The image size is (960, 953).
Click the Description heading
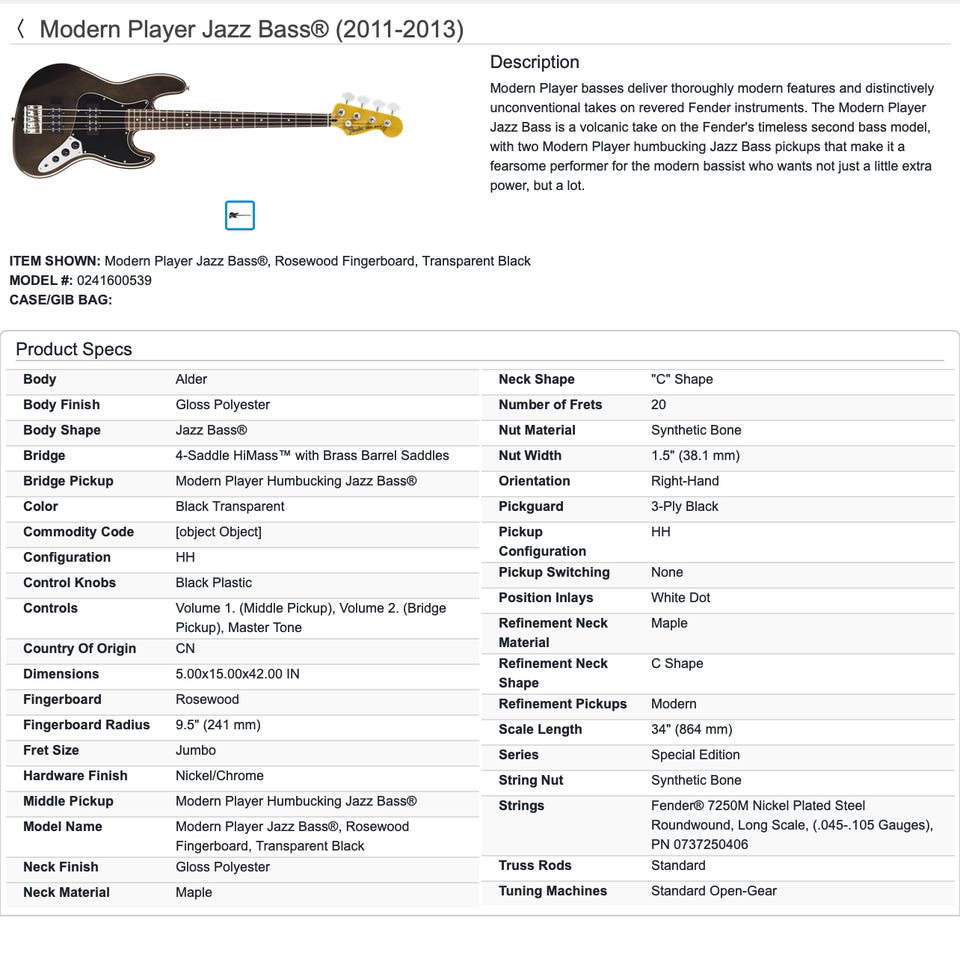click(x=534, y=62)
